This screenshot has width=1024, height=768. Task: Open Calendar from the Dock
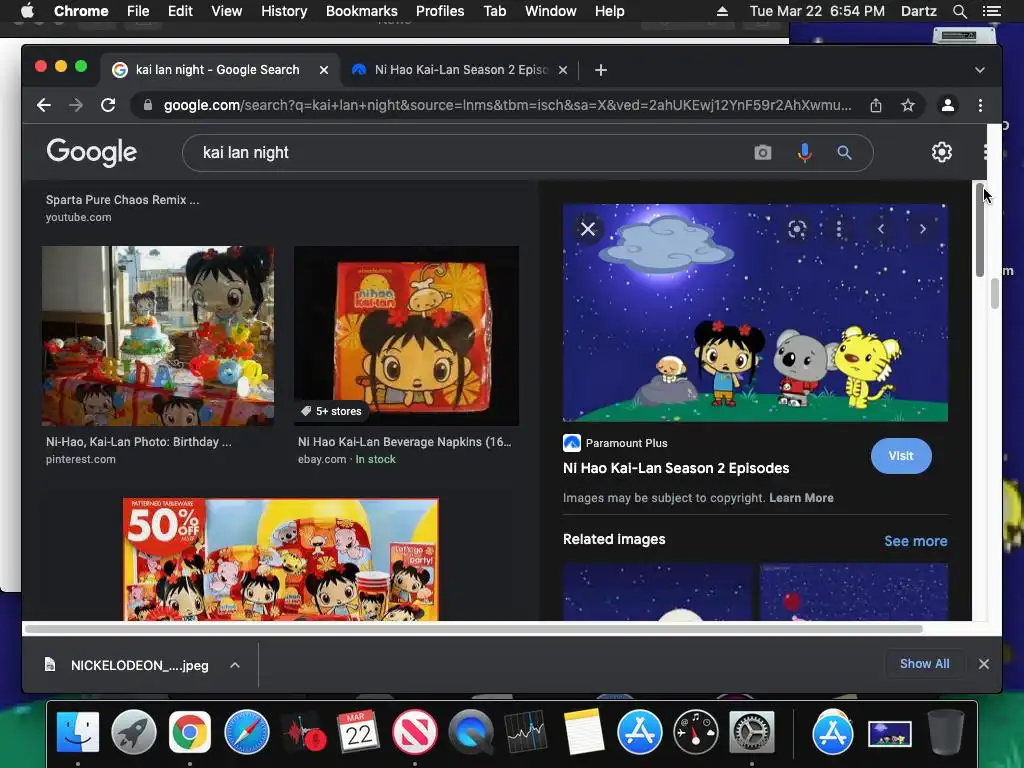click(359, 732)
